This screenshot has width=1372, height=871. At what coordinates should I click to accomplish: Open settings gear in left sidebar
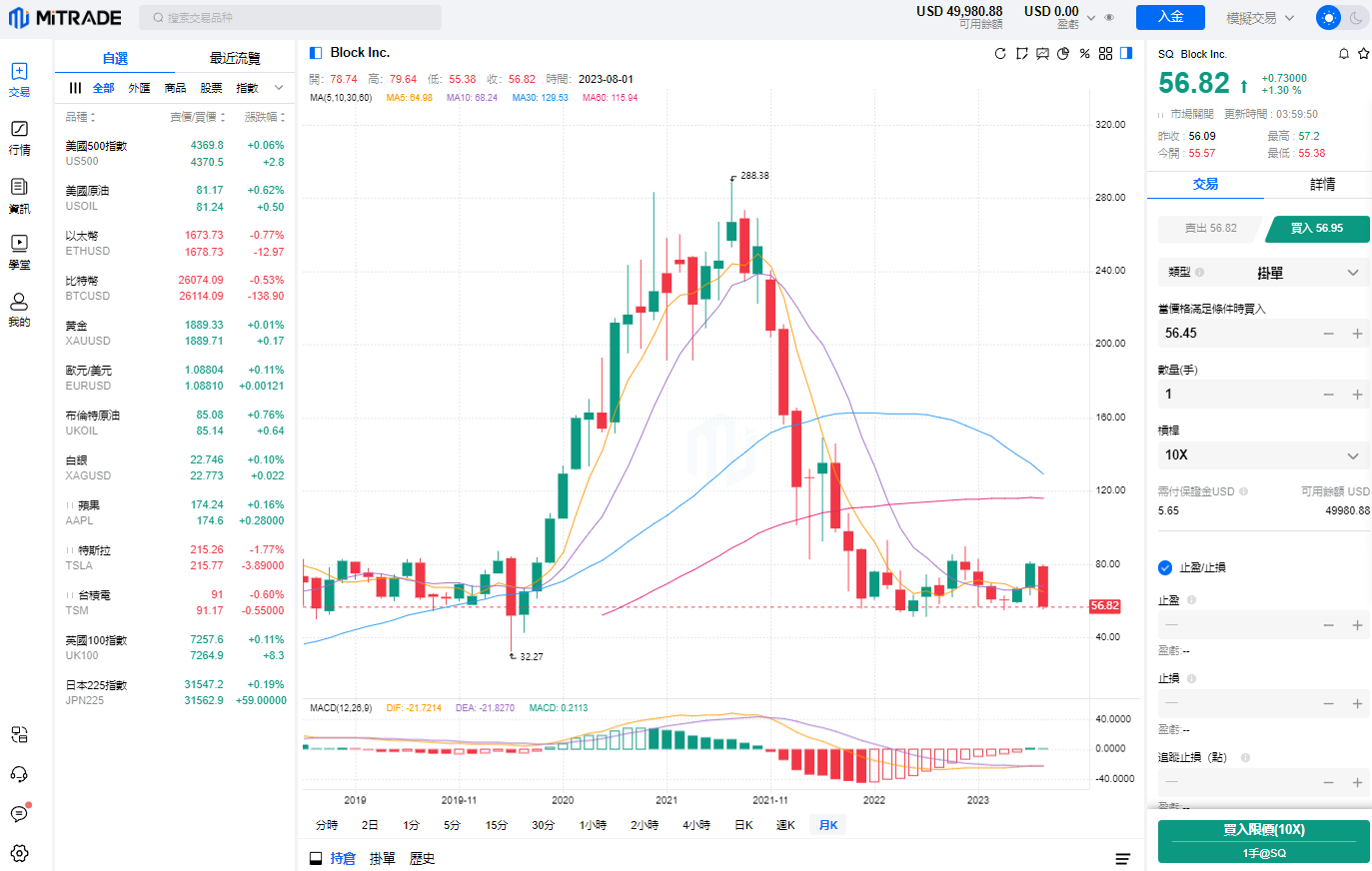(19, 853)
